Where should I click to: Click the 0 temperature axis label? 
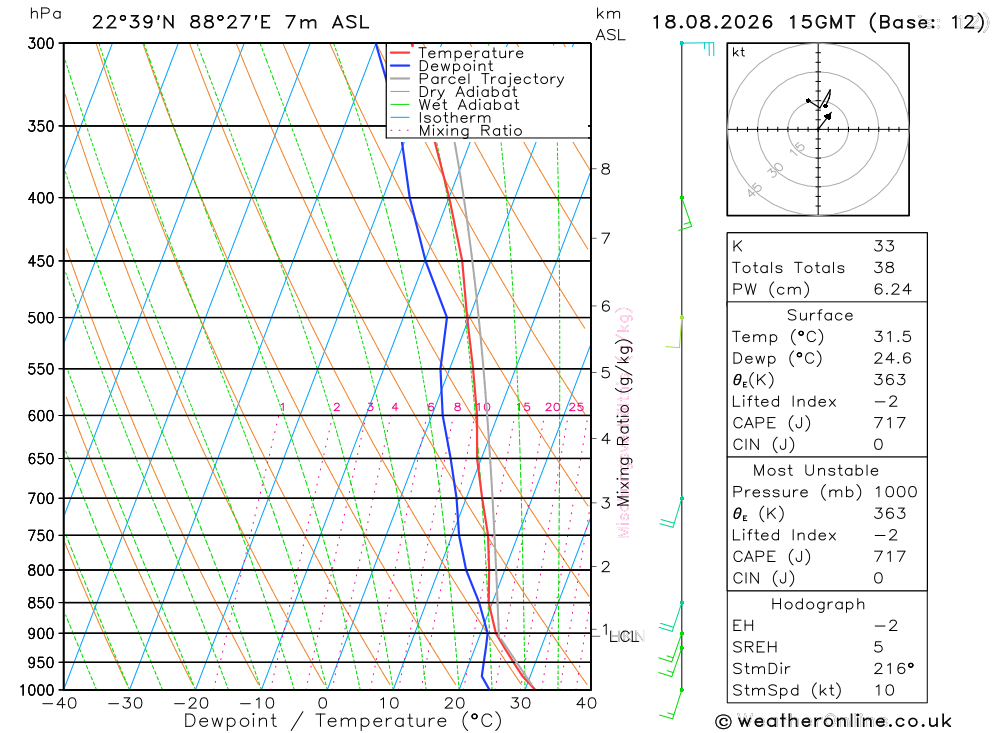[323, 703]
